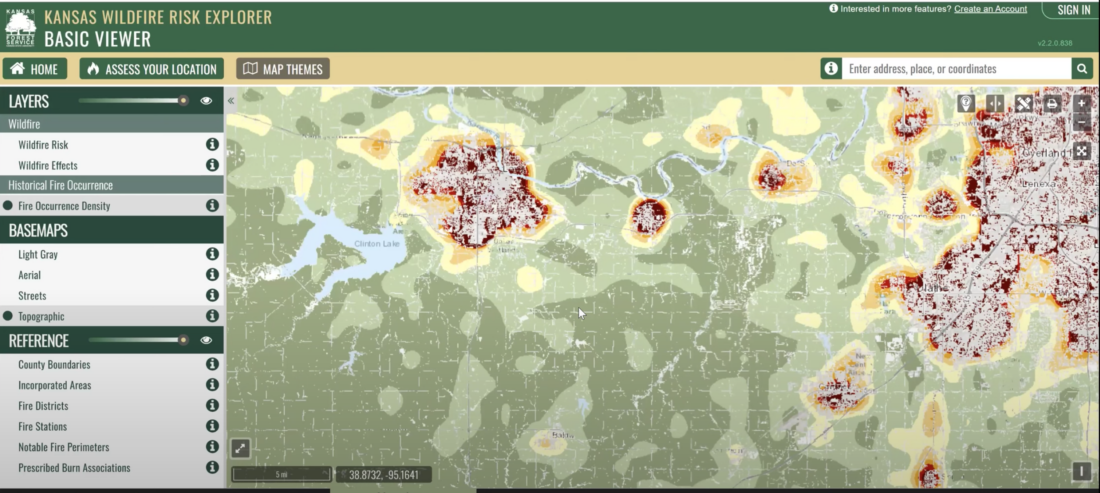The image size is (1100, 493).
Task: Open Assess Your Location
Action: point(151,69)
